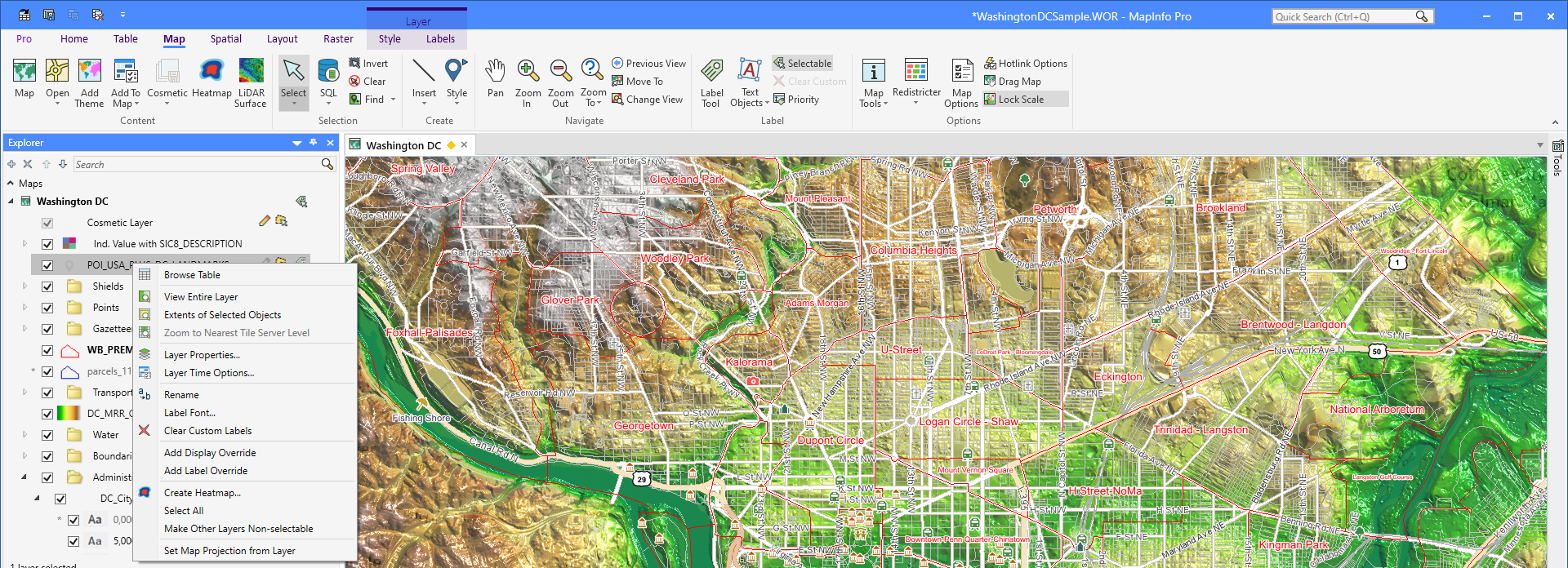Click the Cosmetic Layer edit pencil icon
The image size is (1568, 568).
tap(264, 221)
